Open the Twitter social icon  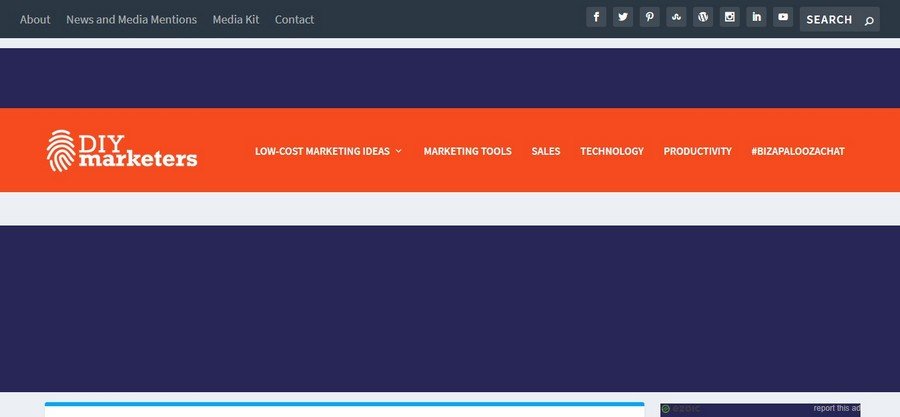623,17
